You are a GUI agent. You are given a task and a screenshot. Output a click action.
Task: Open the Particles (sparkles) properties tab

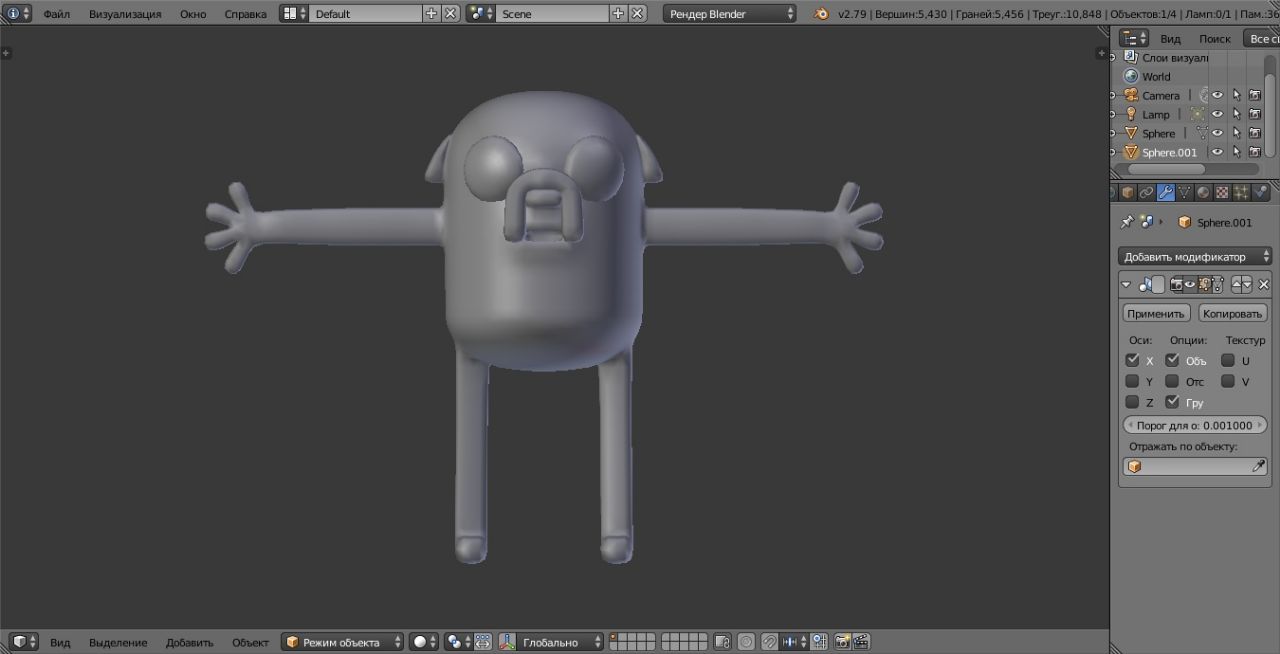point(1241,192)
